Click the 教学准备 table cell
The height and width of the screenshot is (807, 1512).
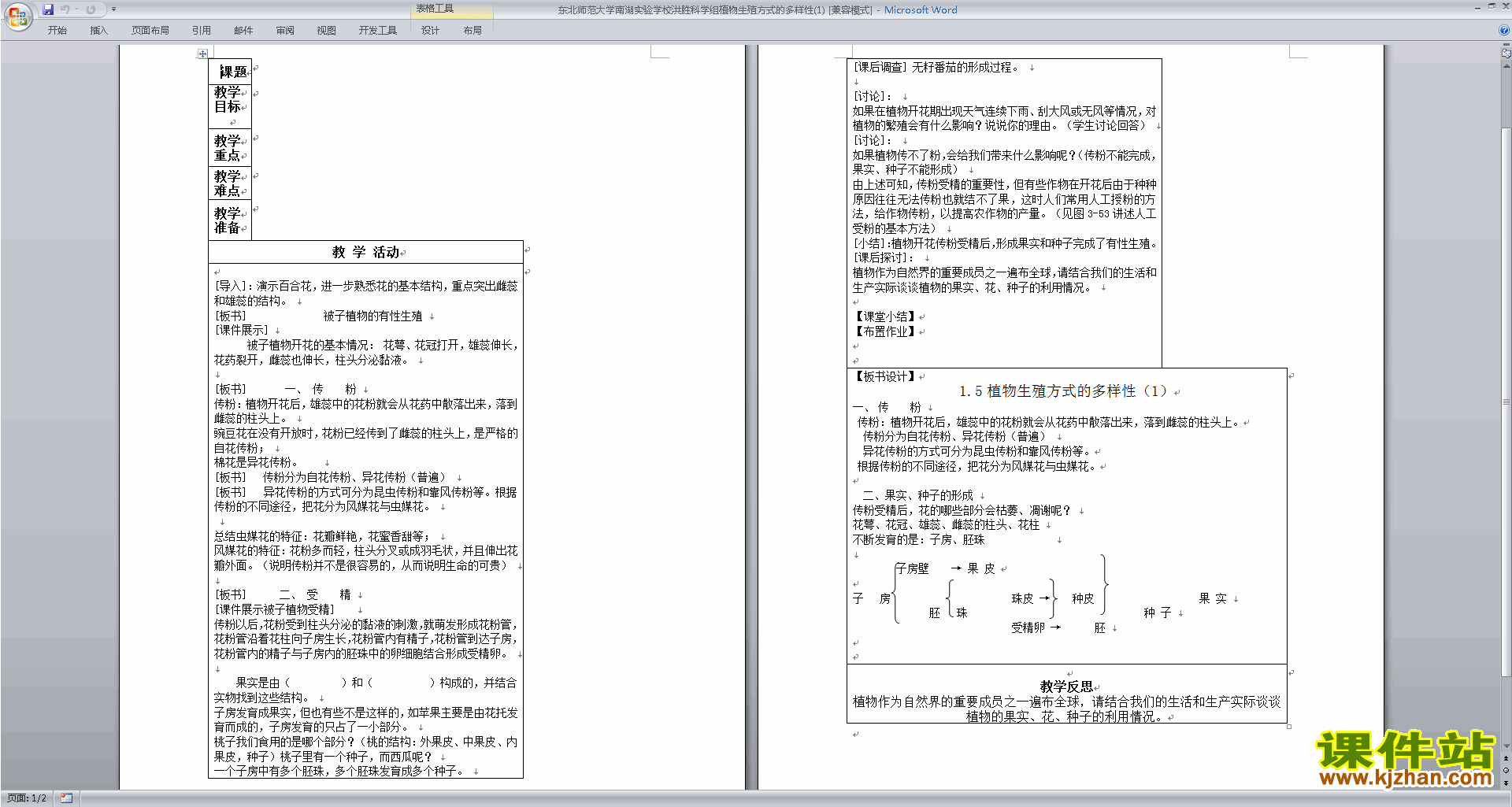(x=230, y=220)
